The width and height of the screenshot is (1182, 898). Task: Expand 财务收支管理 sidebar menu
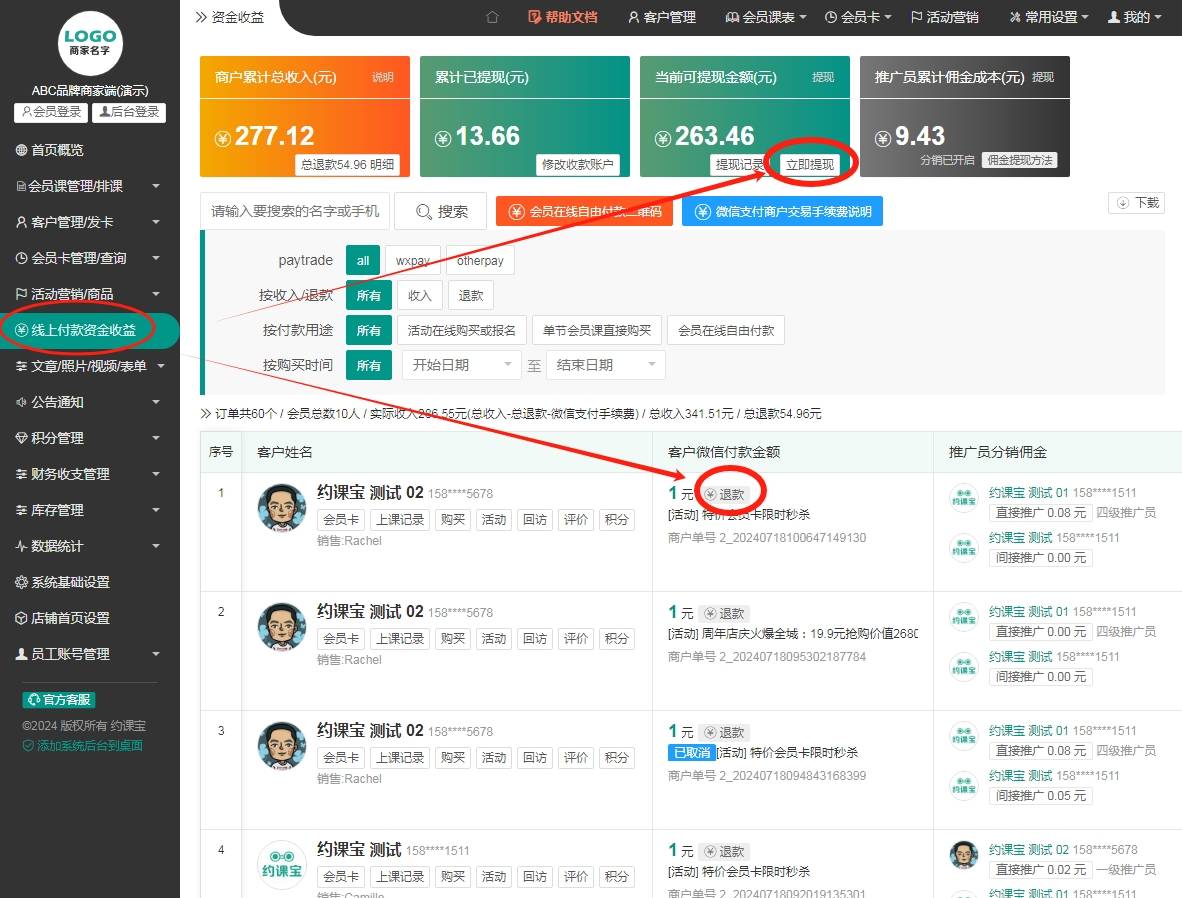(x=90, y=474)
